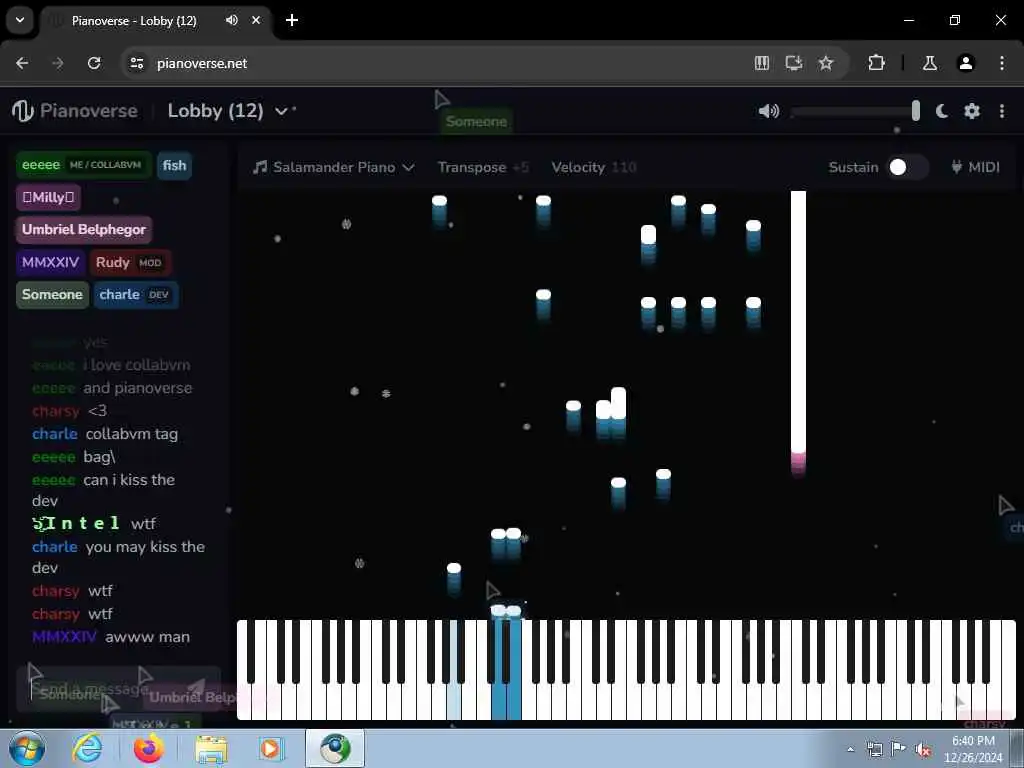Open the Salamander Piano instrument dropdown
Image resolution: width=1024 pixels, height=768 pixels.
pyautogui.click(x=334, y=167)
